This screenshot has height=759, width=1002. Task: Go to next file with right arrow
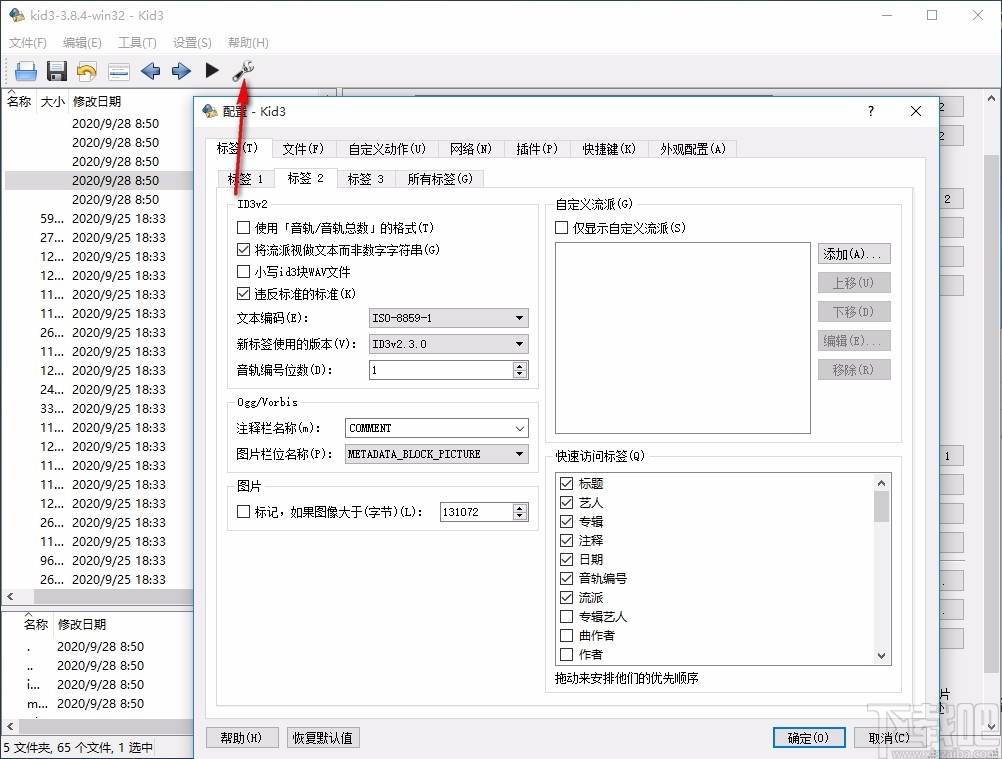(181, 71)
